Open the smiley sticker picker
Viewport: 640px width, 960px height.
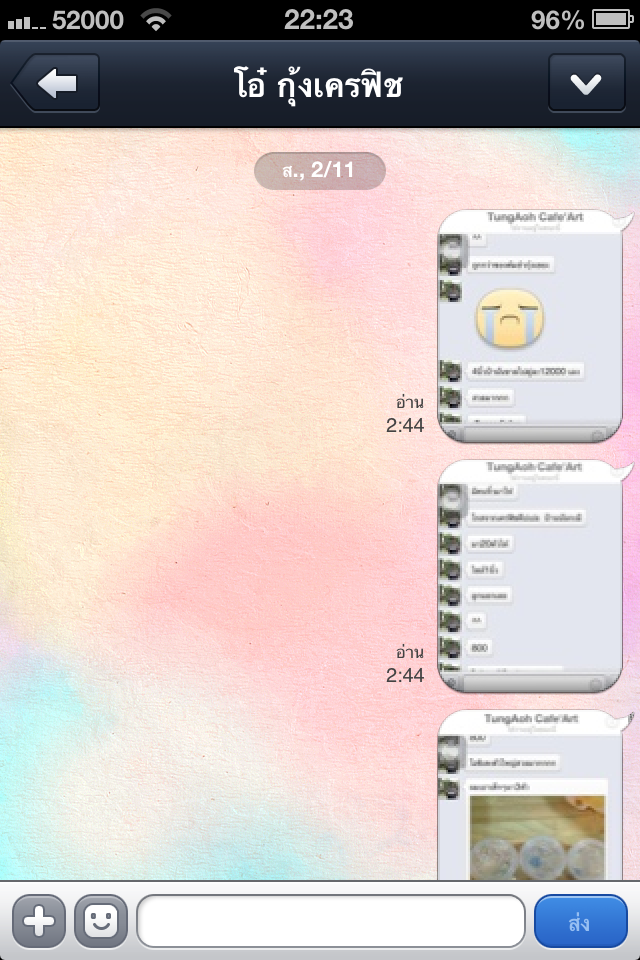click(x=101, y=921)
